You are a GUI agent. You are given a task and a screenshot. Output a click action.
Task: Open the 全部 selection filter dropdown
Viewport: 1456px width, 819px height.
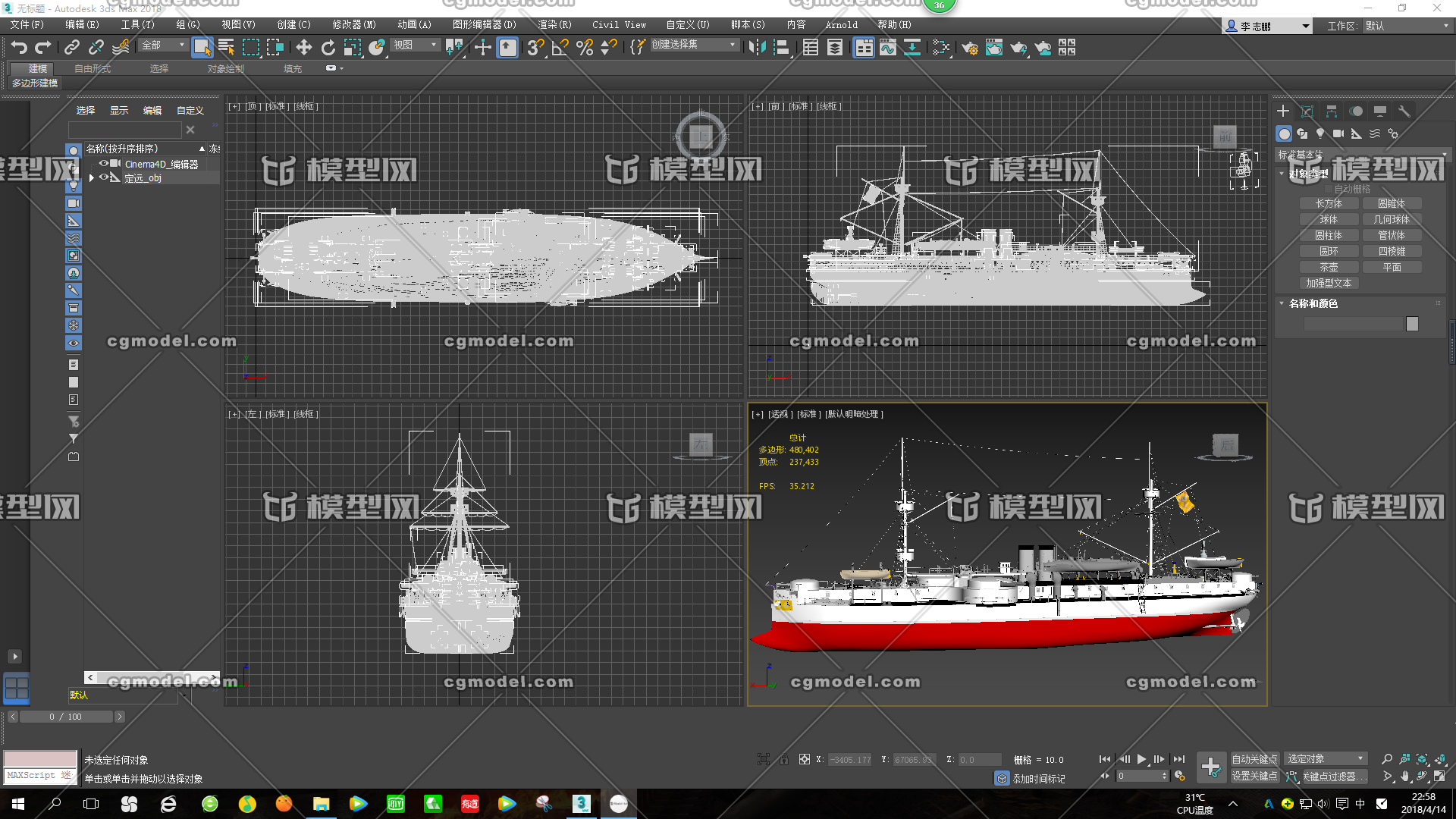[163, 45]
